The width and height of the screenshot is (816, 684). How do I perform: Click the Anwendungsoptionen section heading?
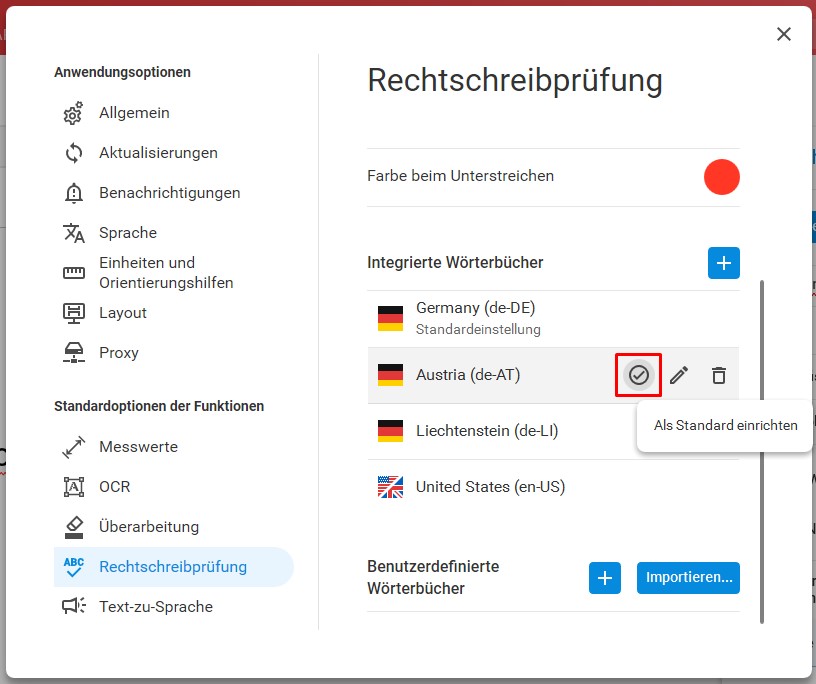(x=122, y=72)
